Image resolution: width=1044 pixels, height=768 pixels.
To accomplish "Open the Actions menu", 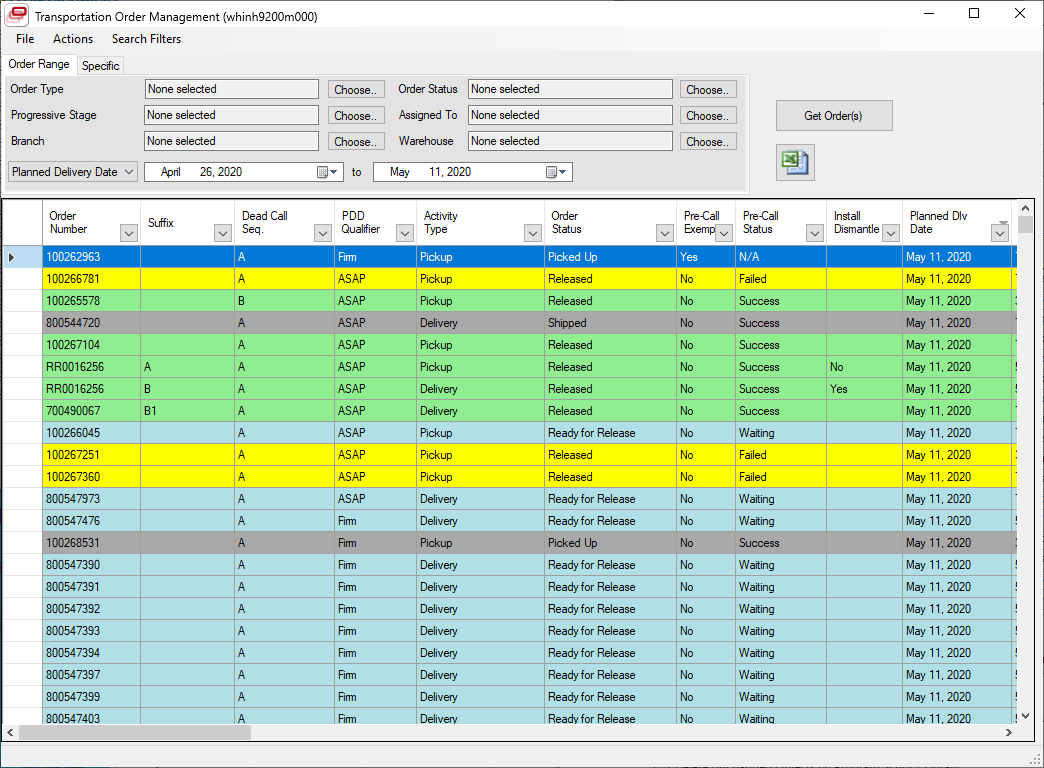I will pyautogui.click(x=72, y=39).
